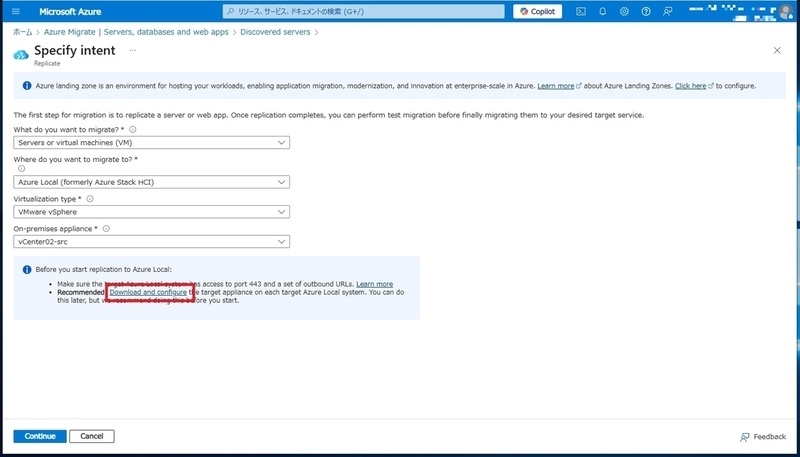Open Discovered servers breadcrumb
This screenshot has height=457, width=800.
coord(275,32)
